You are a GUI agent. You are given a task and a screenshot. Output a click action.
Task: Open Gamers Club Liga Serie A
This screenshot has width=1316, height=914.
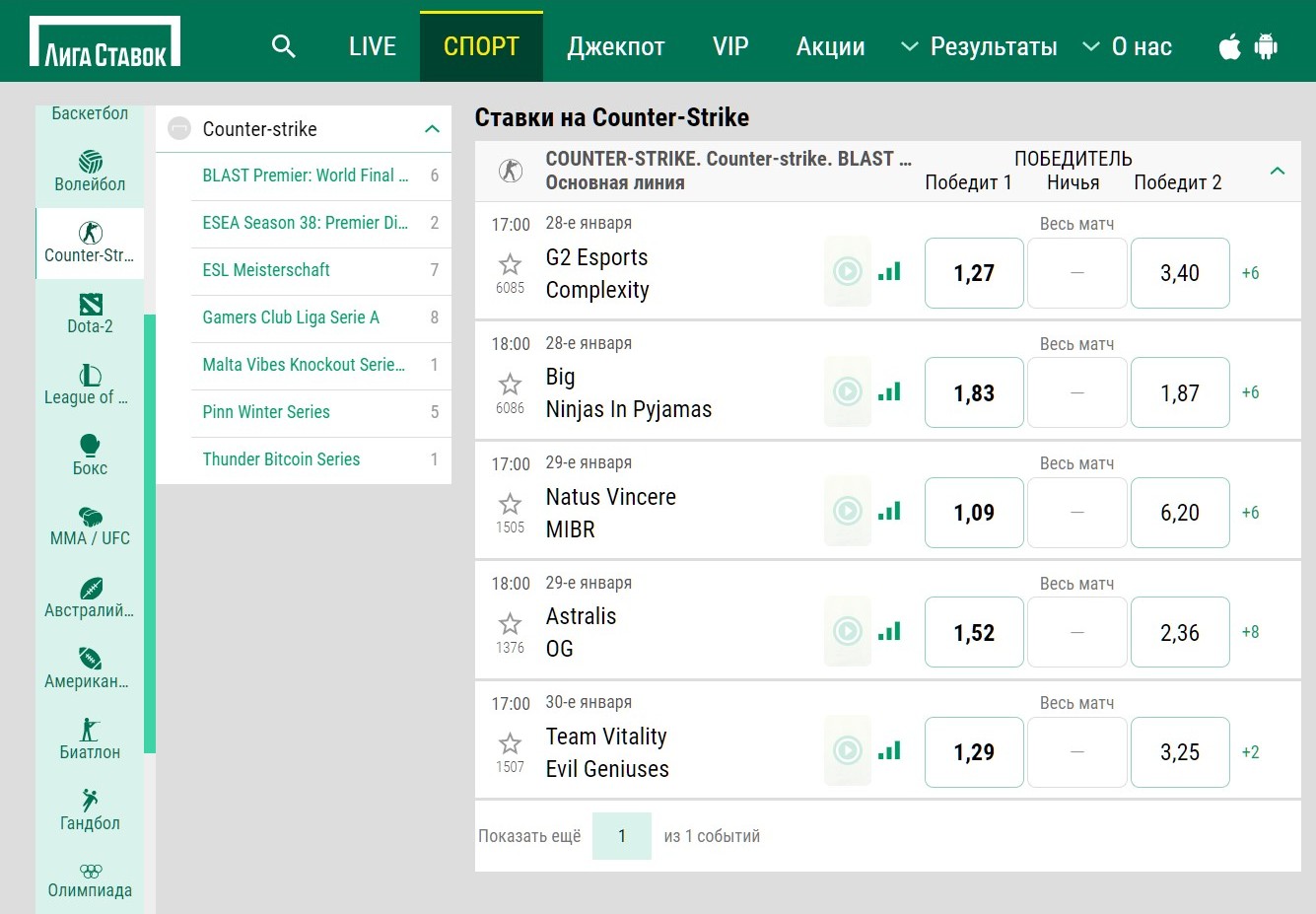coord(321,317)
